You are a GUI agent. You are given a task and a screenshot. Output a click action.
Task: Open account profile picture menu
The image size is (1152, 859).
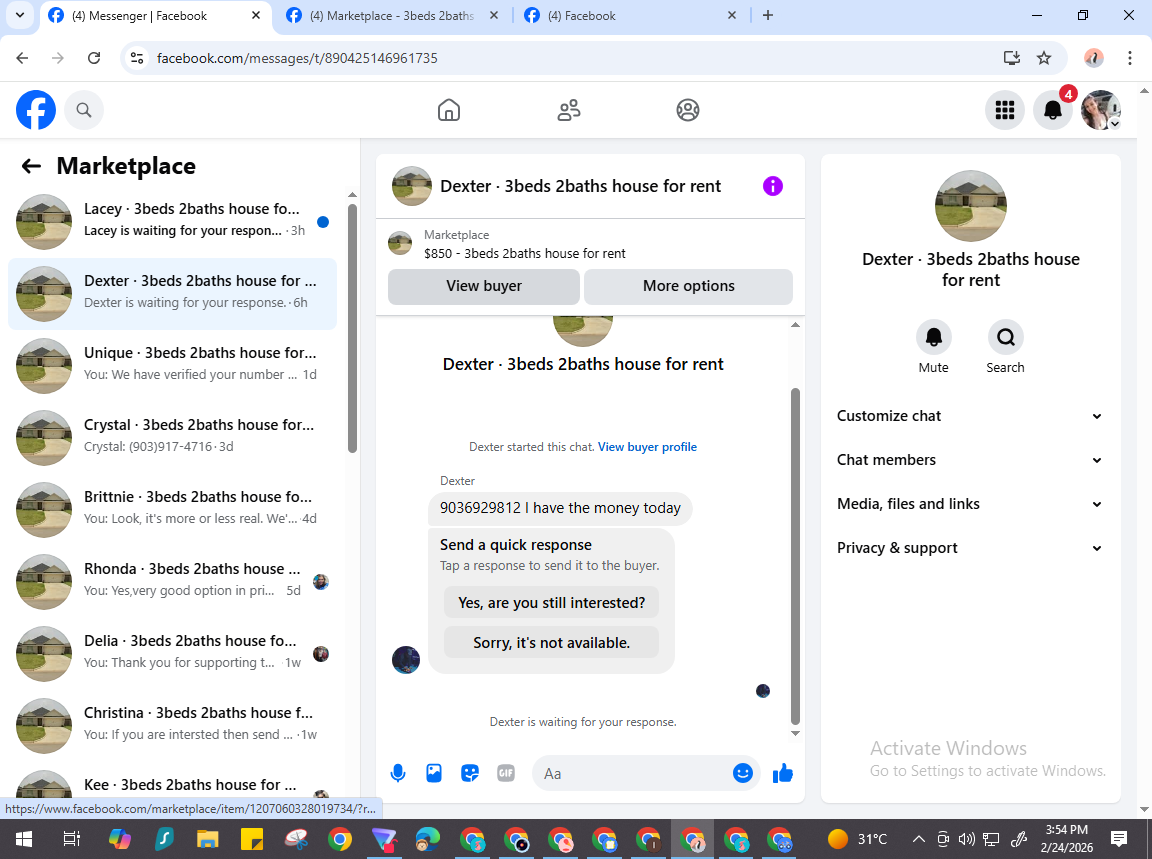(1100, 110)
